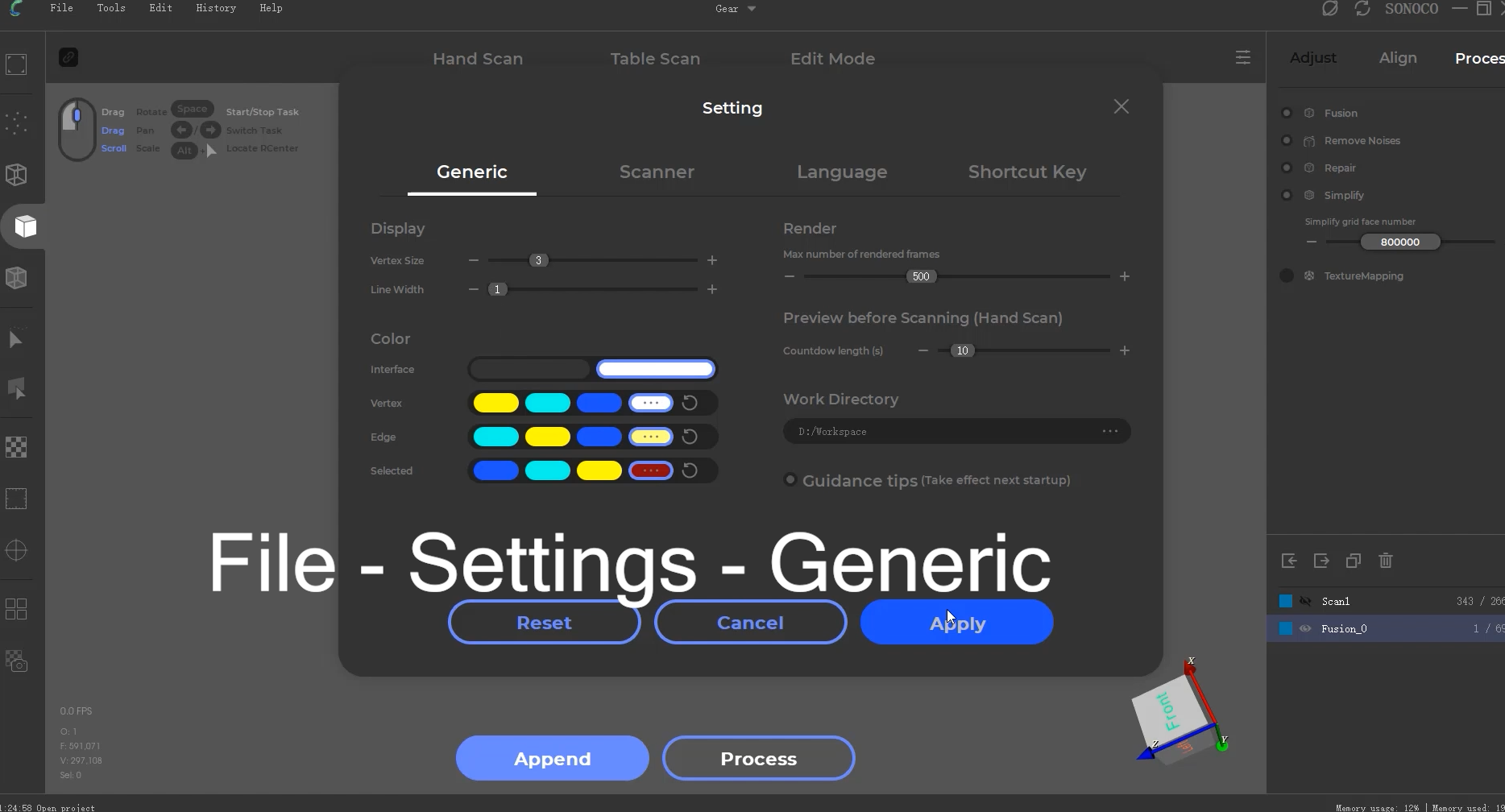Switch to the Scanner settings tab

click(656, 172)
